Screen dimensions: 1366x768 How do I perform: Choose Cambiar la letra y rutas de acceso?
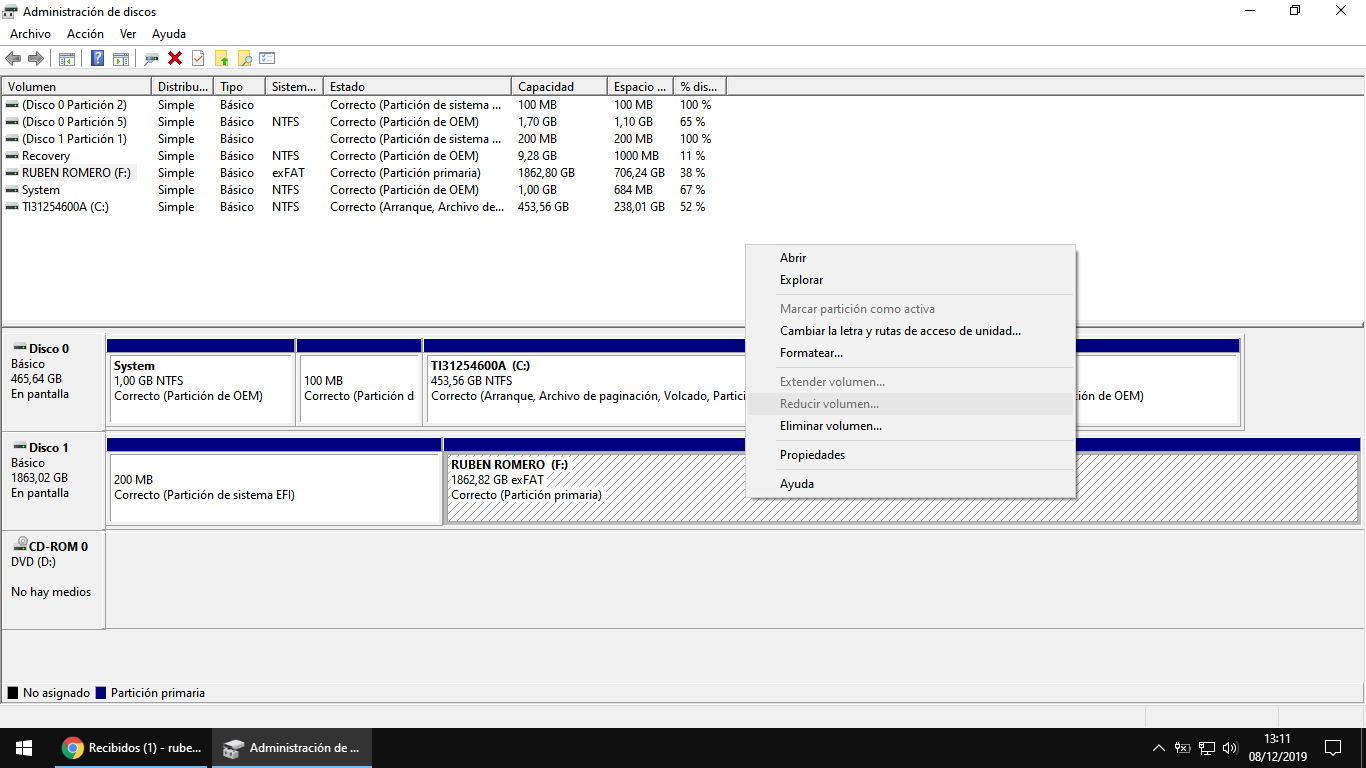(x=911, y=331)
